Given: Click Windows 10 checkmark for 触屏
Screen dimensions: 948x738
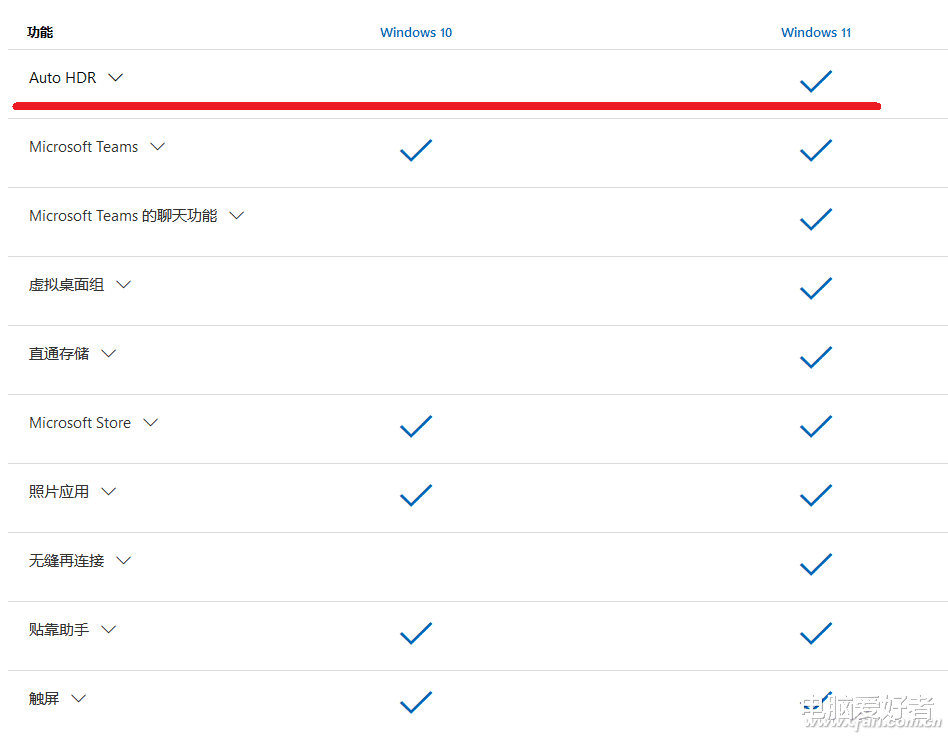Looking at the screenshot, I should (x=416, y=702).
